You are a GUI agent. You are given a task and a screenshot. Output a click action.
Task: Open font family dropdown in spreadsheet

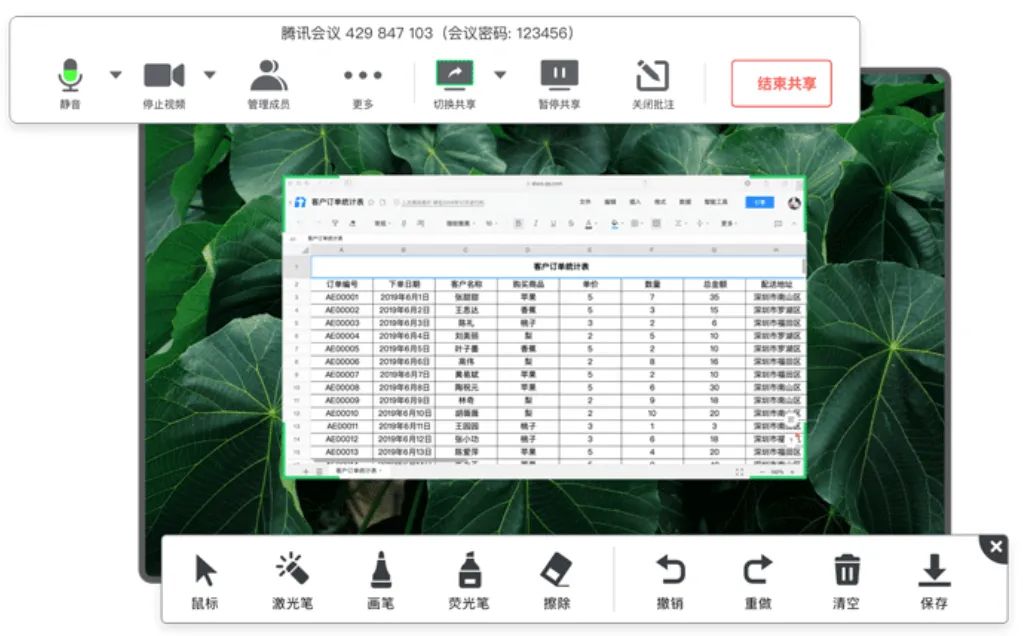tap(460, 224)
